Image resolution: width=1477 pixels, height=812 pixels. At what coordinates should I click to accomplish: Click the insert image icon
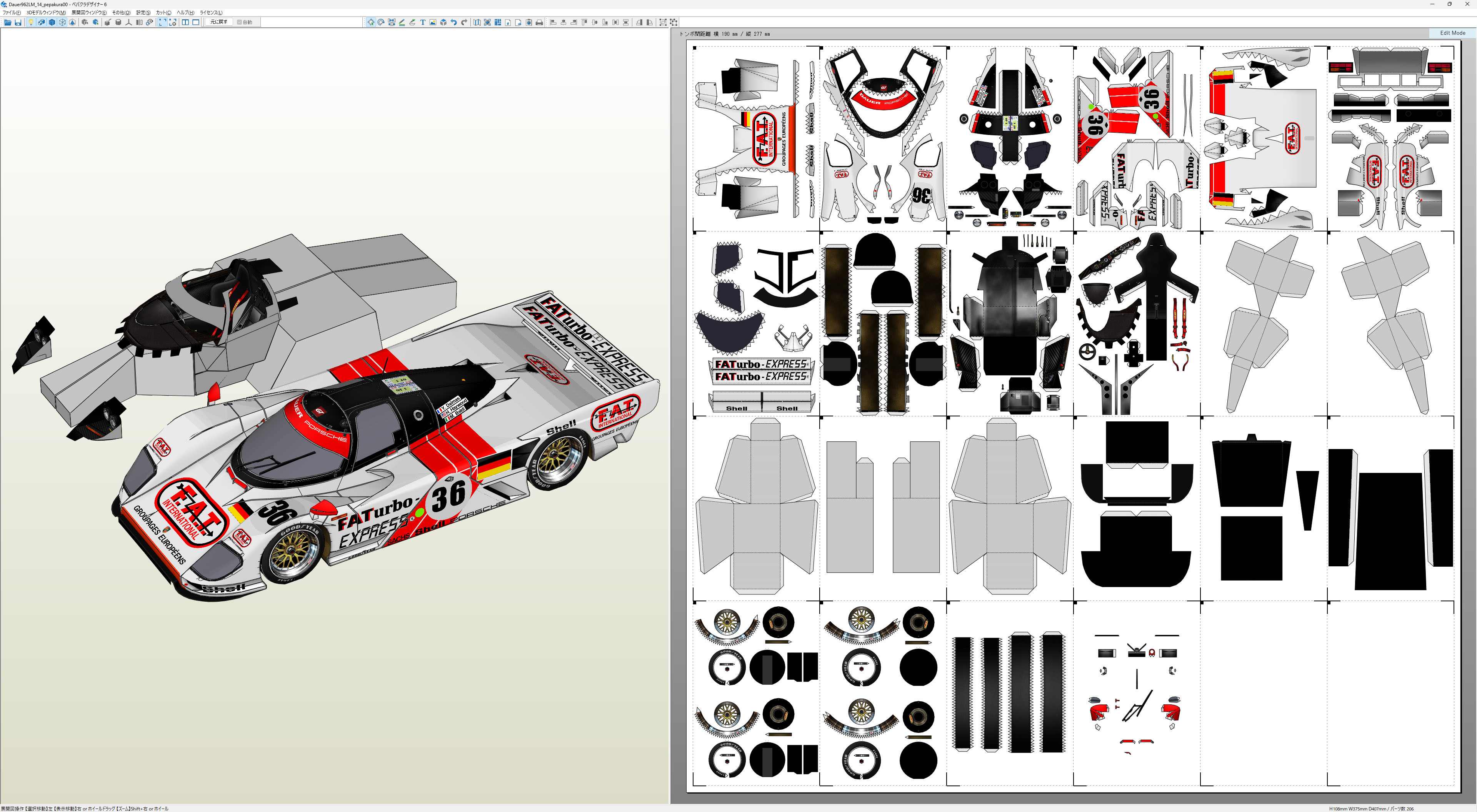coord(433,22)
